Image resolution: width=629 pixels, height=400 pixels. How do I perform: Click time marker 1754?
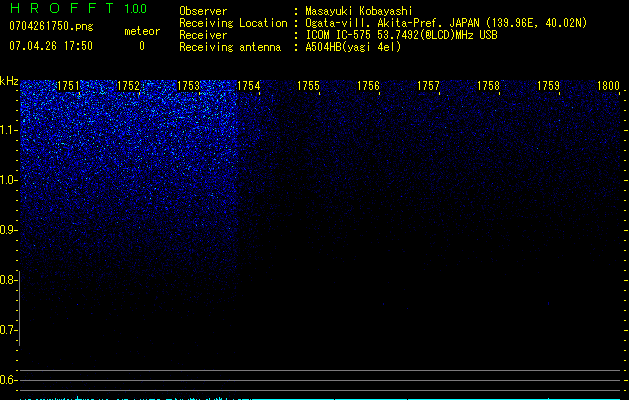(248, 86)
